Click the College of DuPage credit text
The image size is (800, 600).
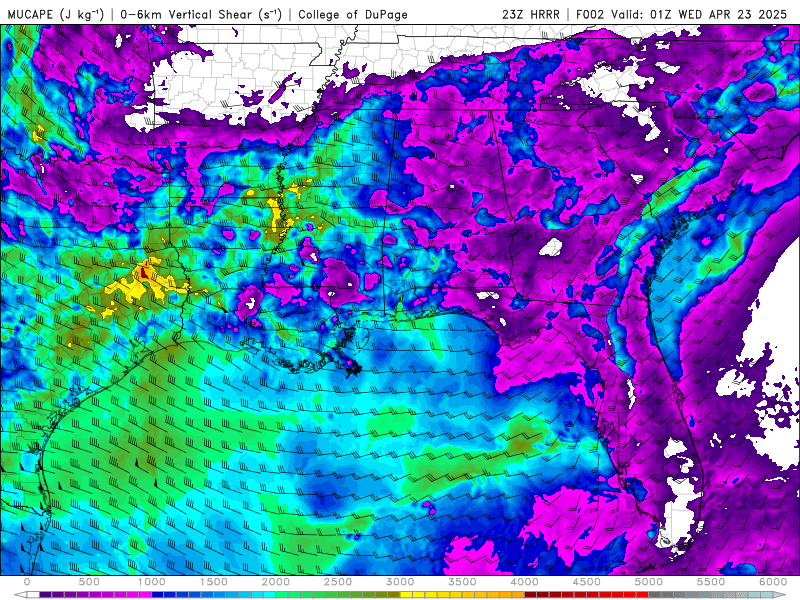pyautogui.click(x=353, y=15)
